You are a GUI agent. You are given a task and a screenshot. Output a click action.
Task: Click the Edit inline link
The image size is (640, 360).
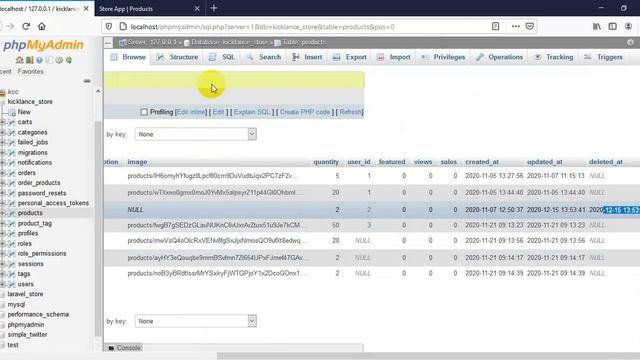point(191,112)
